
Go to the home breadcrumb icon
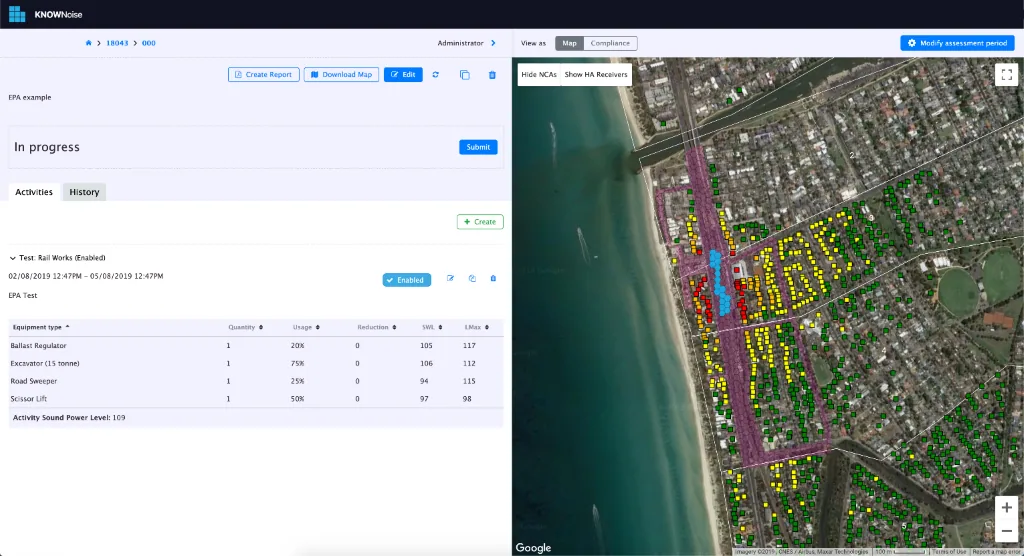(x=88, y=43)
